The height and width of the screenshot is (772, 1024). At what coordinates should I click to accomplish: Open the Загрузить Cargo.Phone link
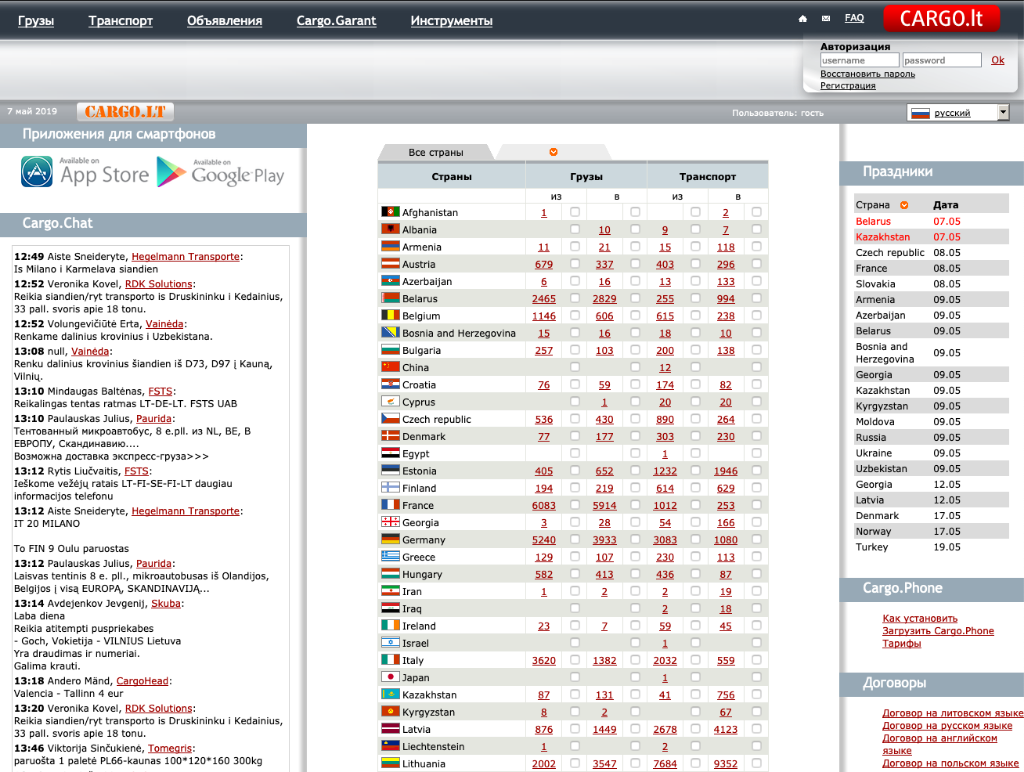pos(938,631)
